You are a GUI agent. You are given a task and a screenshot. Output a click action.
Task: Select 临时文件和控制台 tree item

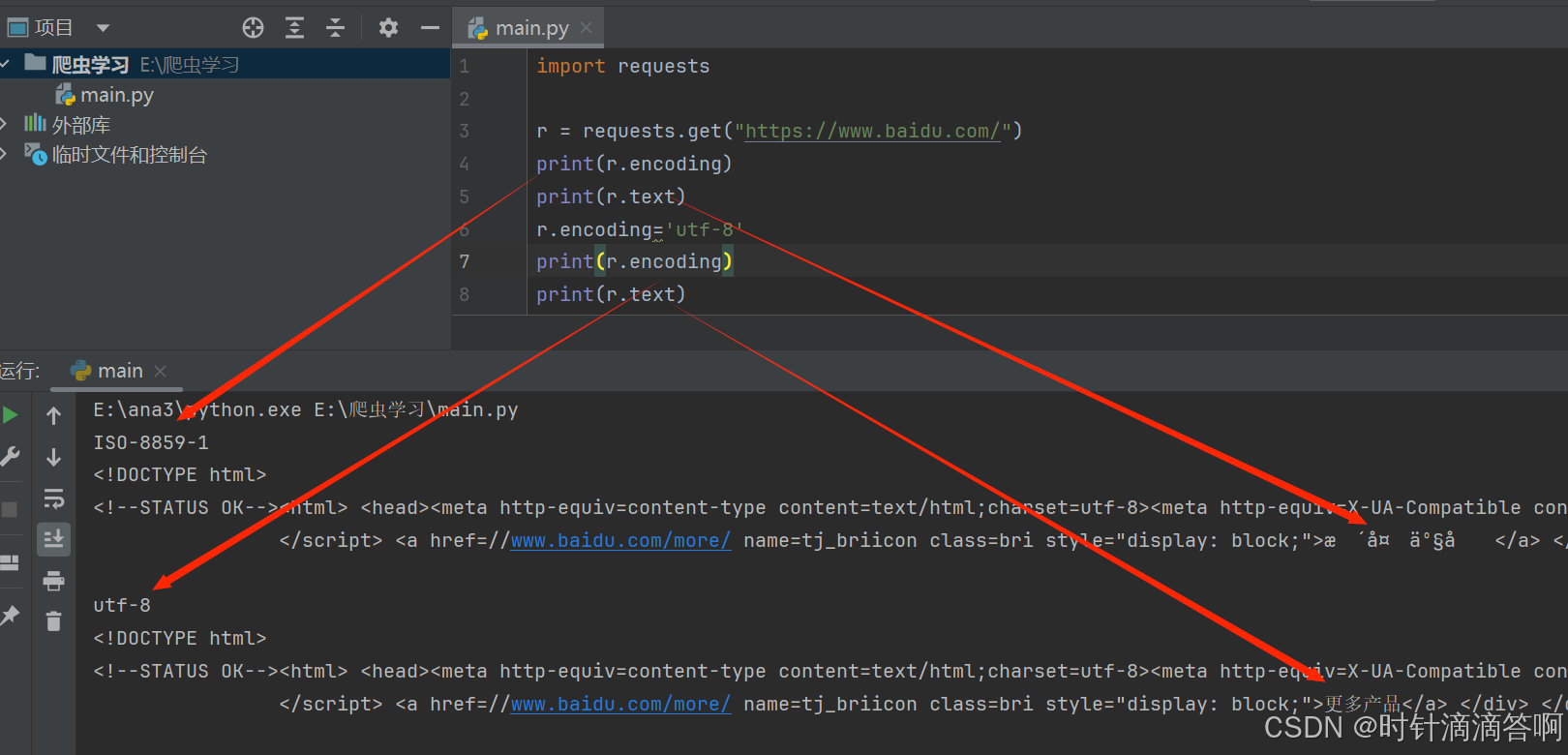click(129, 155)
